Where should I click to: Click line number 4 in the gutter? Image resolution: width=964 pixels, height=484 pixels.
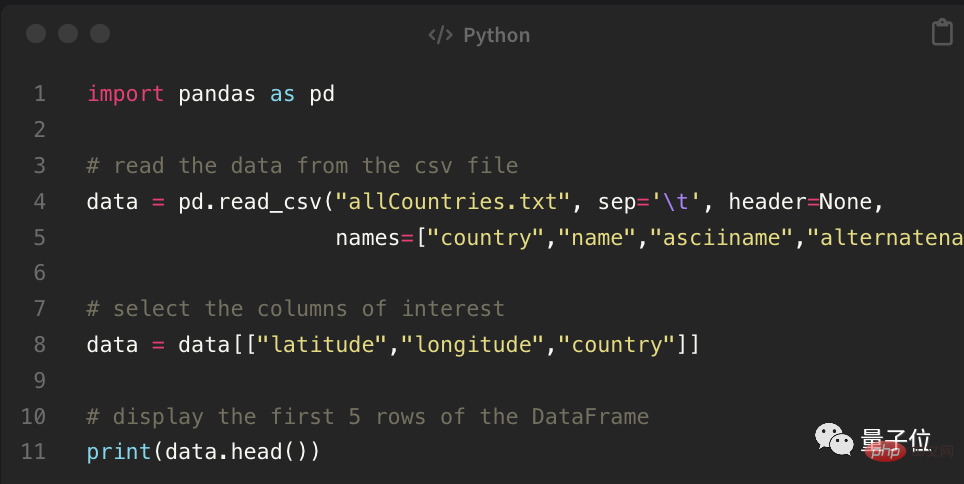[40, 202]
